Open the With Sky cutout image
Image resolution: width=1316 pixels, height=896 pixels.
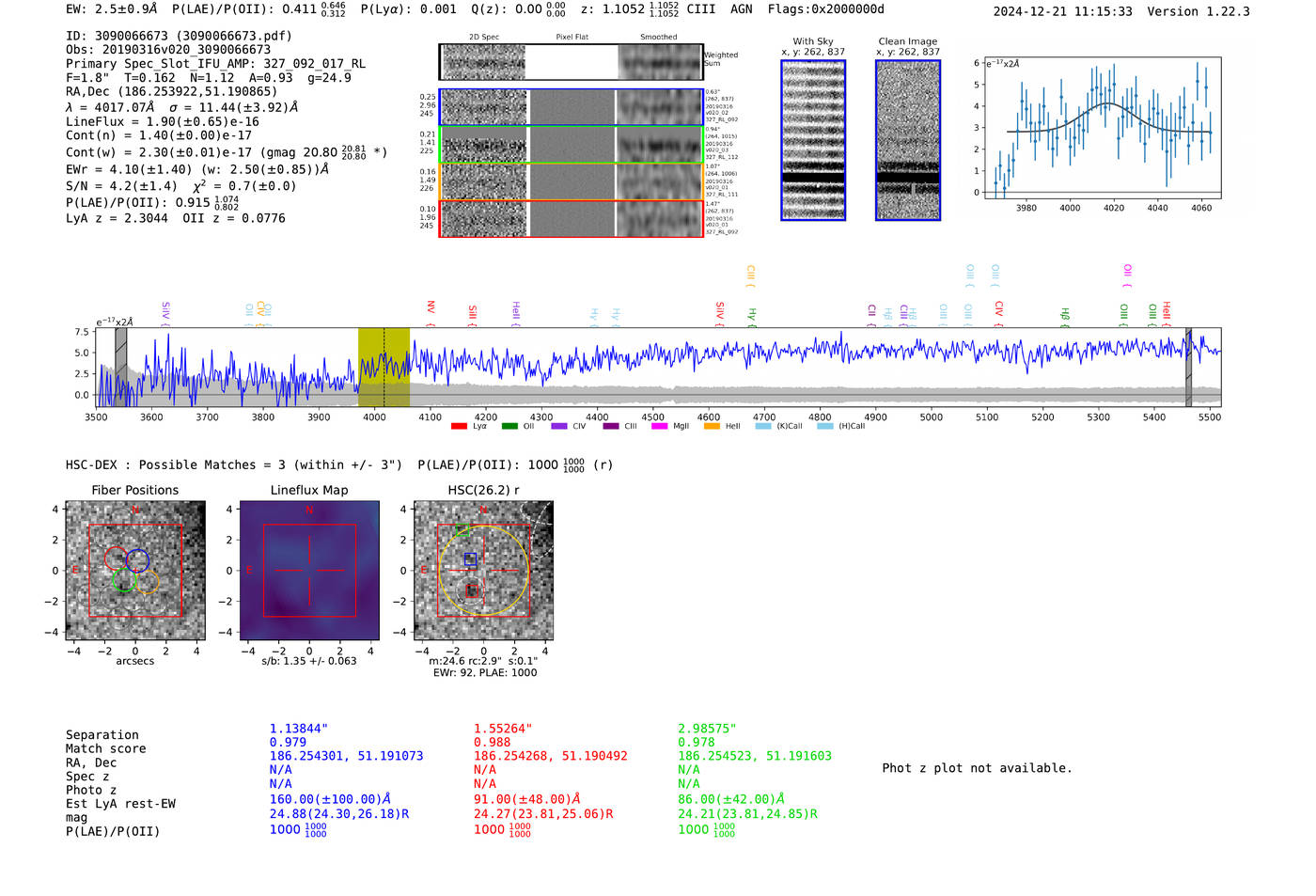813,140
